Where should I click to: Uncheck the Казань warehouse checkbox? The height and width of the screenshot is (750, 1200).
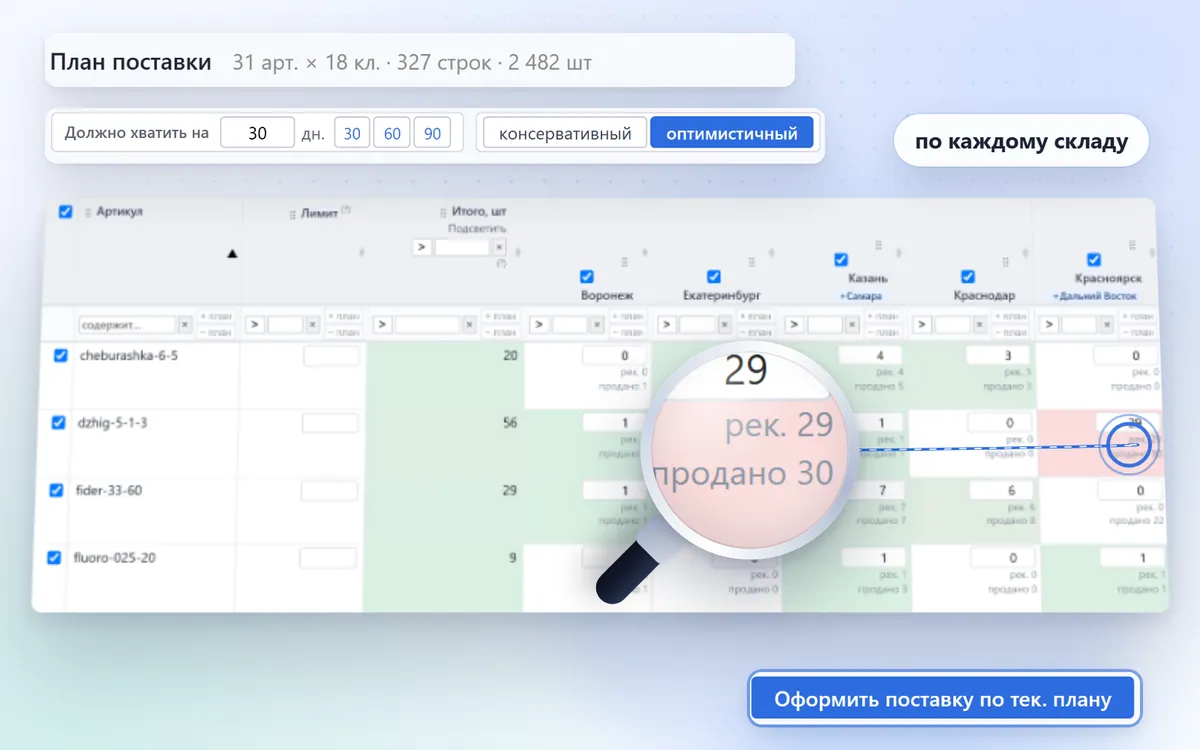pos(841,259)
